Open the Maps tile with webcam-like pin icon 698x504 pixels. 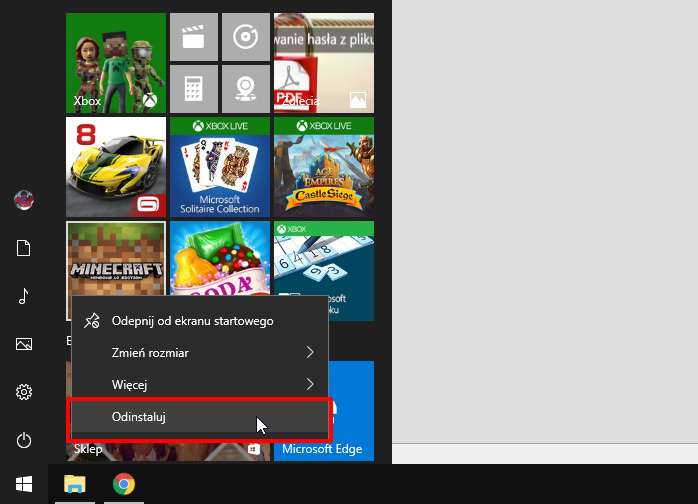pos(246,89)
